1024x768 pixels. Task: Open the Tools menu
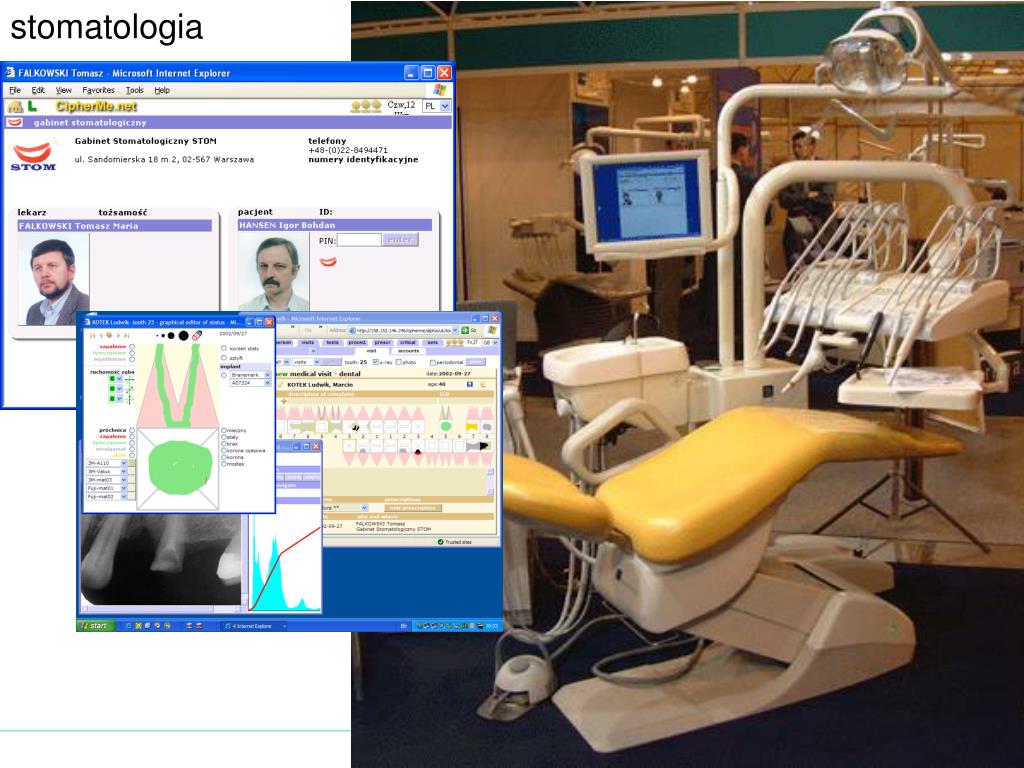(135, 90)
